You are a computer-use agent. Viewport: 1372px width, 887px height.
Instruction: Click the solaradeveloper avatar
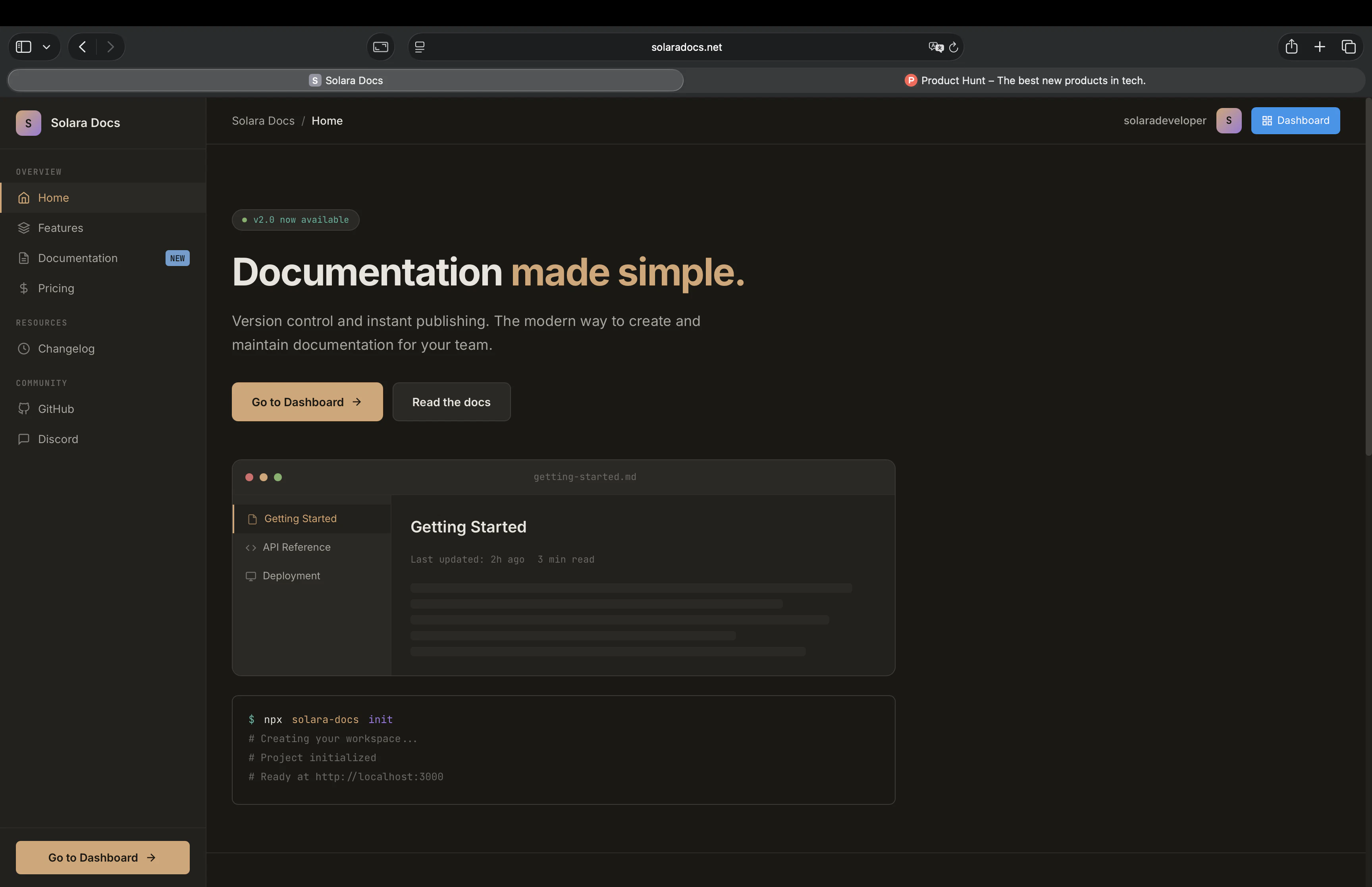pos(1229,120)
